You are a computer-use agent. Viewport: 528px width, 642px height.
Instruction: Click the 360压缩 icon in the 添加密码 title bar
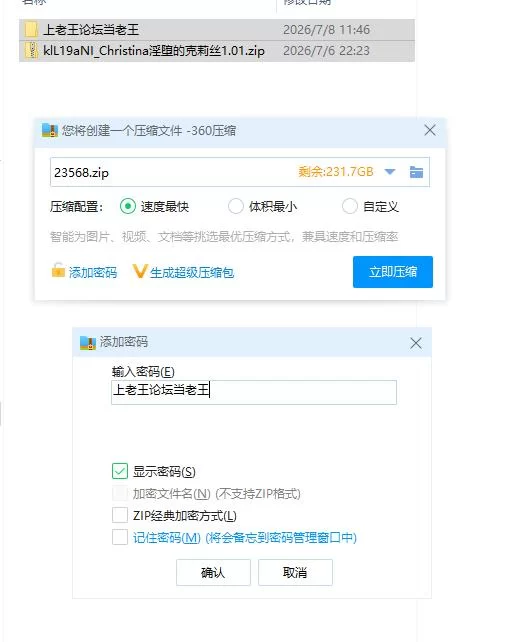tap(88, 343)
